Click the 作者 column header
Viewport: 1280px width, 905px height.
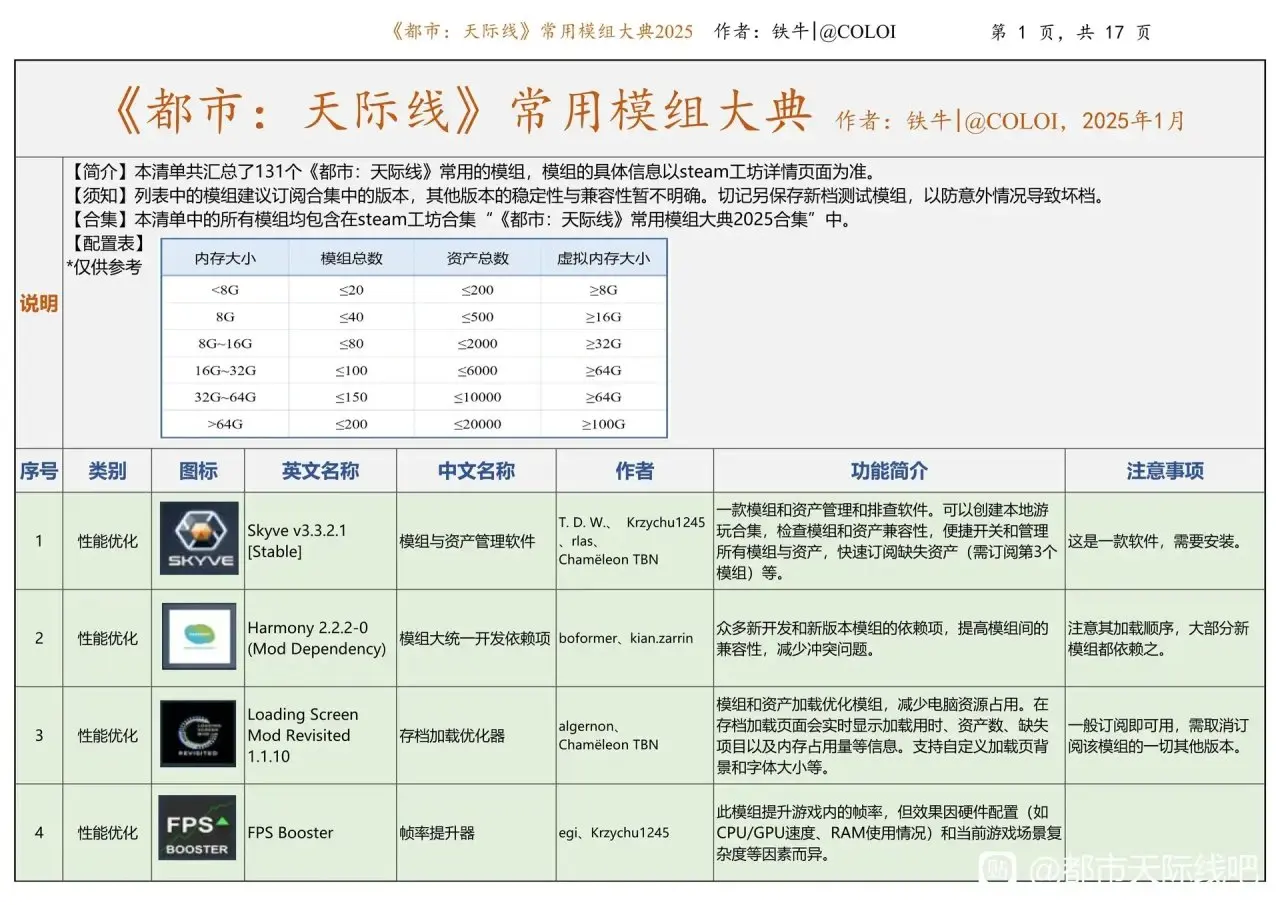point(634,471)
